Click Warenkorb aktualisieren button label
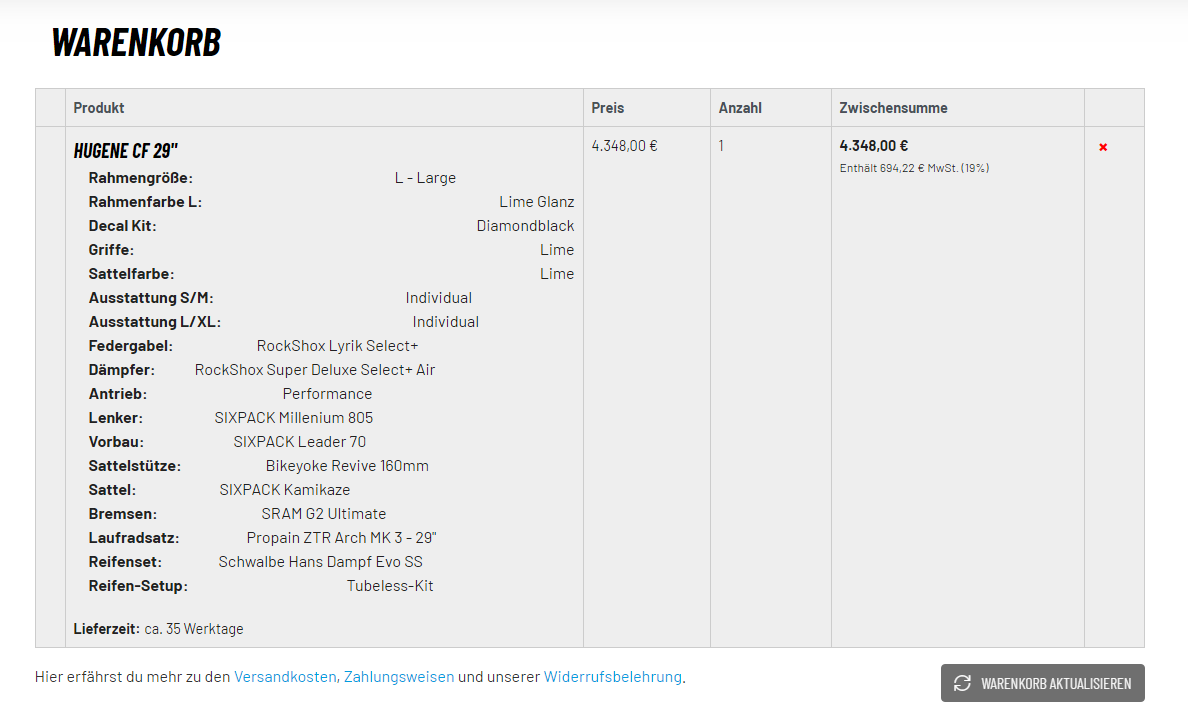This screenshot has width=1188, height=707. (1056, 684)
